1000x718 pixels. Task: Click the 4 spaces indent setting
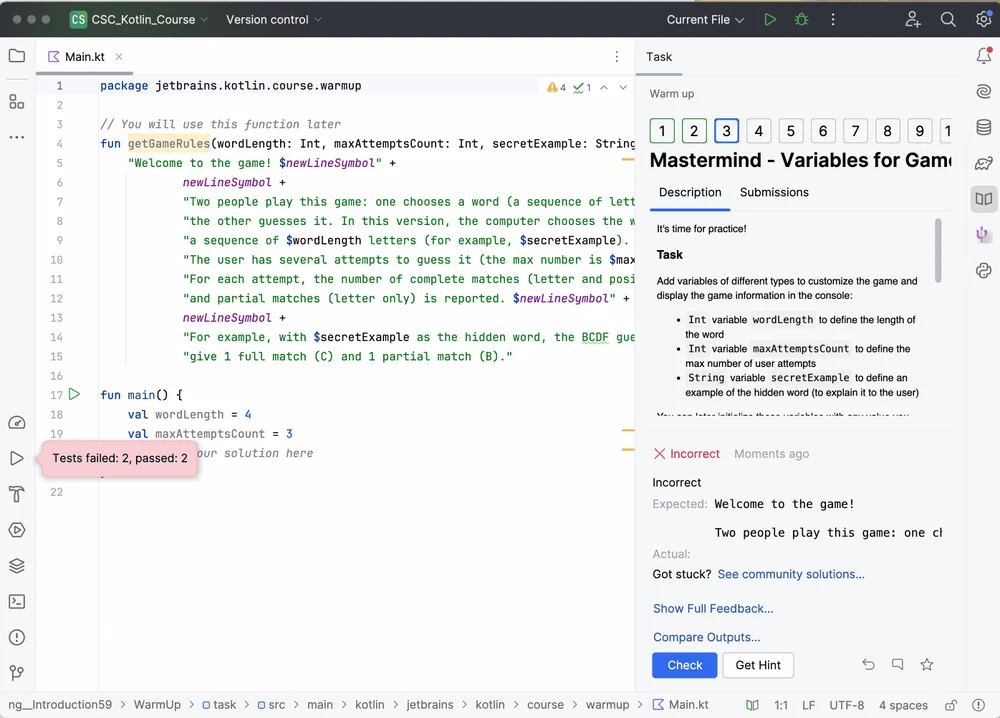point(903,705)
